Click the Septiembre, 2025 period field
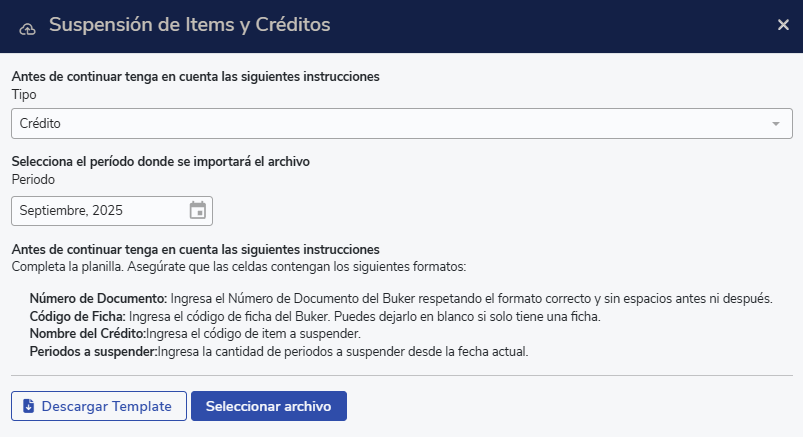This screenshot has width=803, height=437. pos(100,211)
